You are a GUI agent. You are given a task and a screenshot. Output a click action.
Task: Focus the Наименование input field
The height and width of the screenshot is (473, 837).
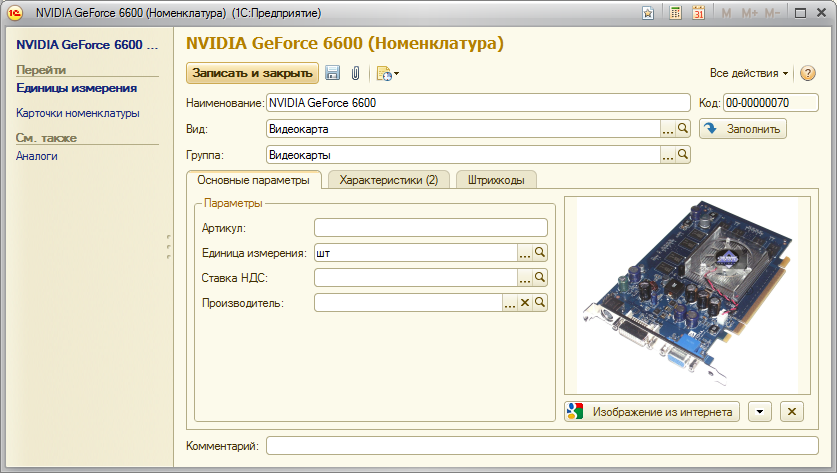pos(478,103)
